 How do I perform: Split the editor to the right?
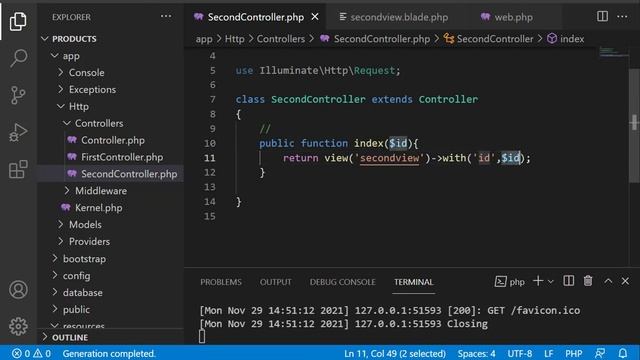(x=602, y=16)
